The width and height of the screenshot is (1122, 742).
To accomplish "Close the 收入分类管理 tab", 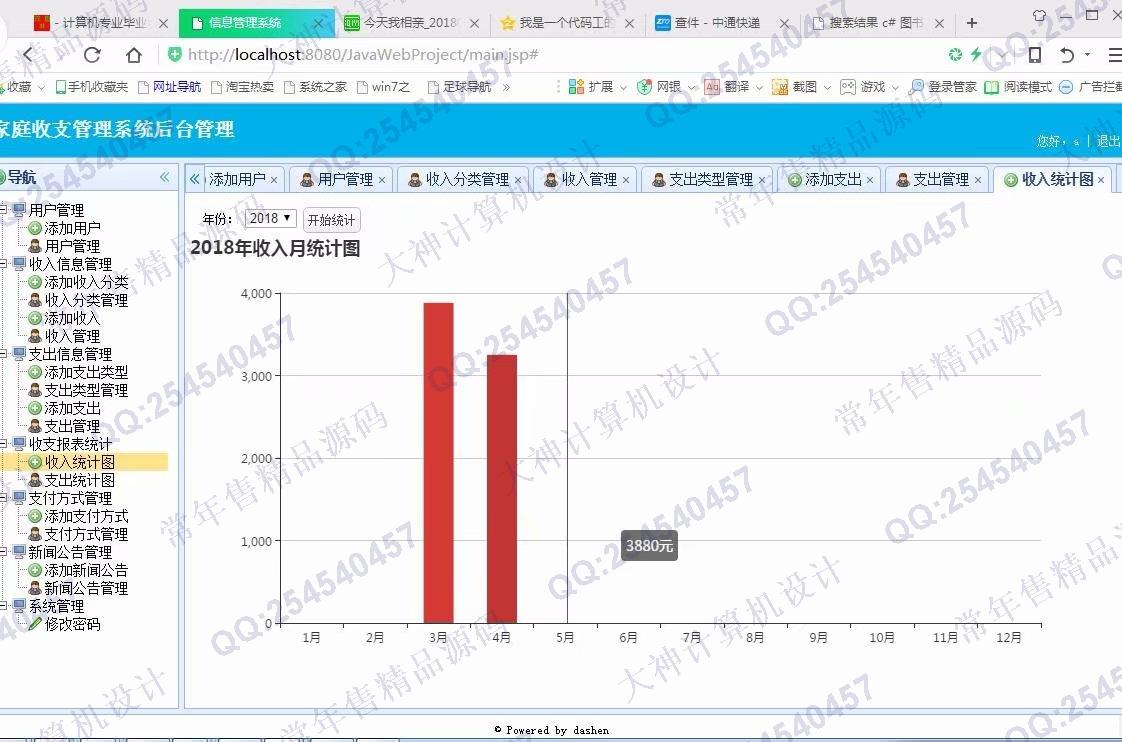I will pyautogui.click(x=518, y=180).
